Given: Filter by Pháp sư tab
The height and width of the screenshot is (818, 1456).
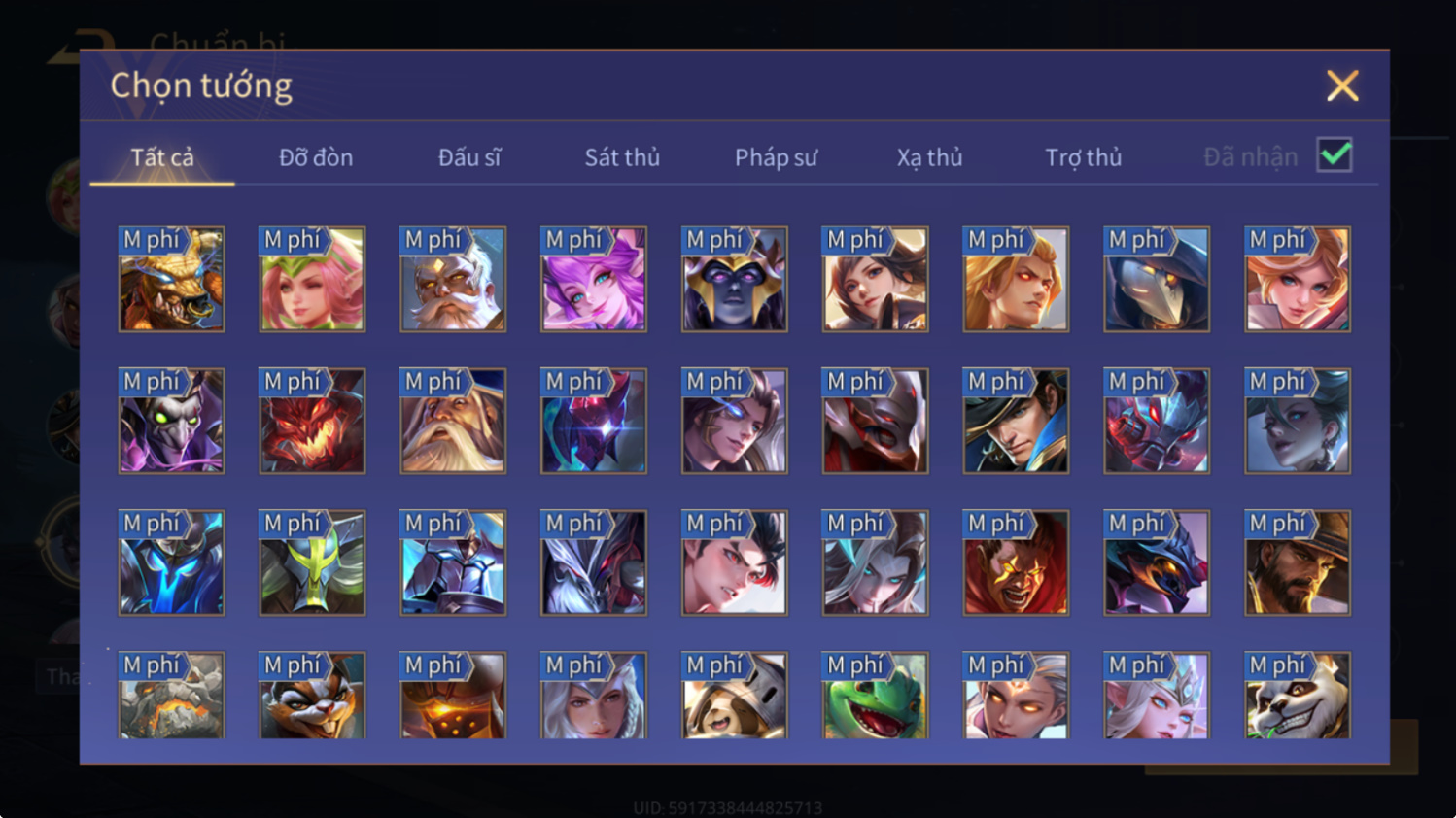Looking at the screenshot, I should (776, 157).
